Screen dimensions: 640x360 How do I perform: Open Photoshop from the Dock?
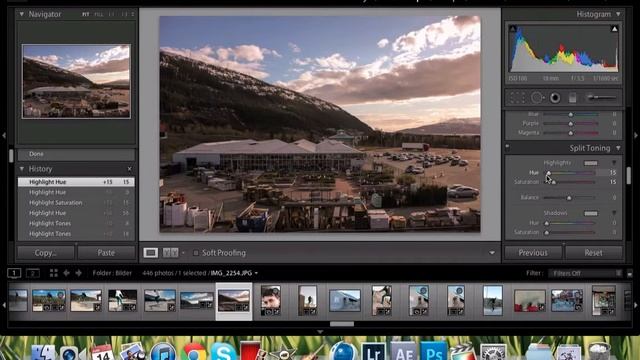pyautogui.click(x=433, y=351)
